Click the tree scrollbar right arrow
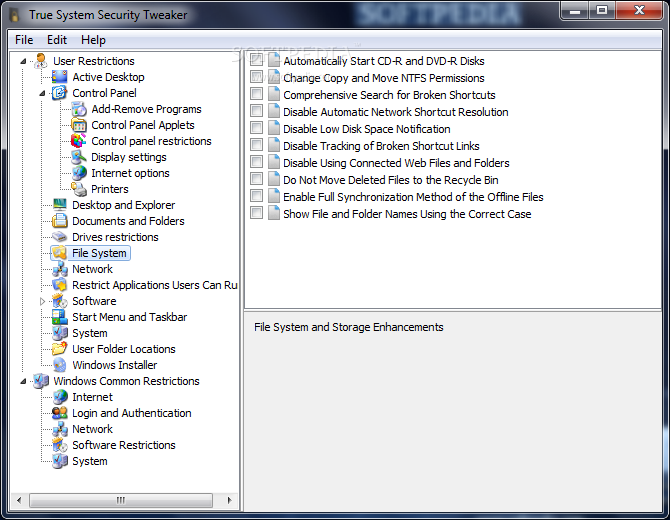 click(229, 500)
